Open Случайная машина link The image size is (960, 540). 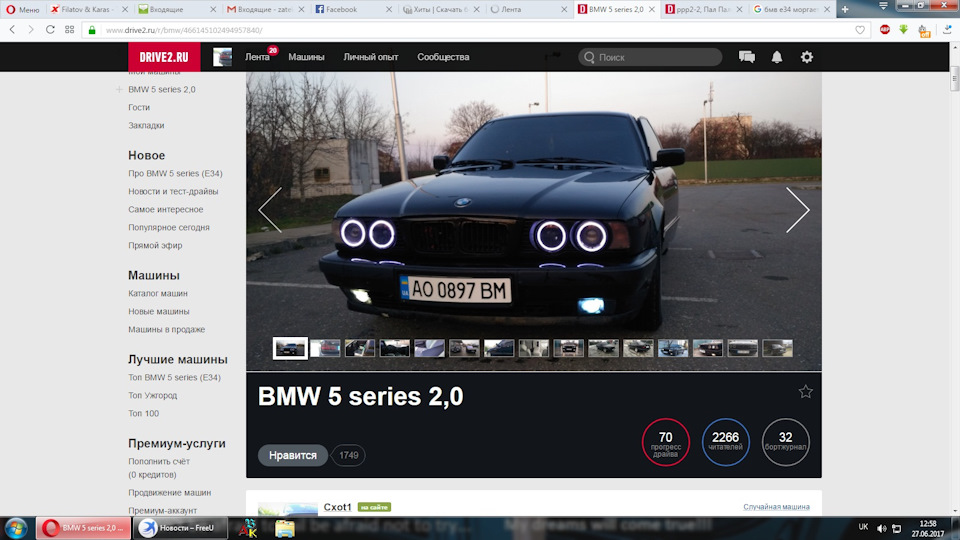point(776,507)
